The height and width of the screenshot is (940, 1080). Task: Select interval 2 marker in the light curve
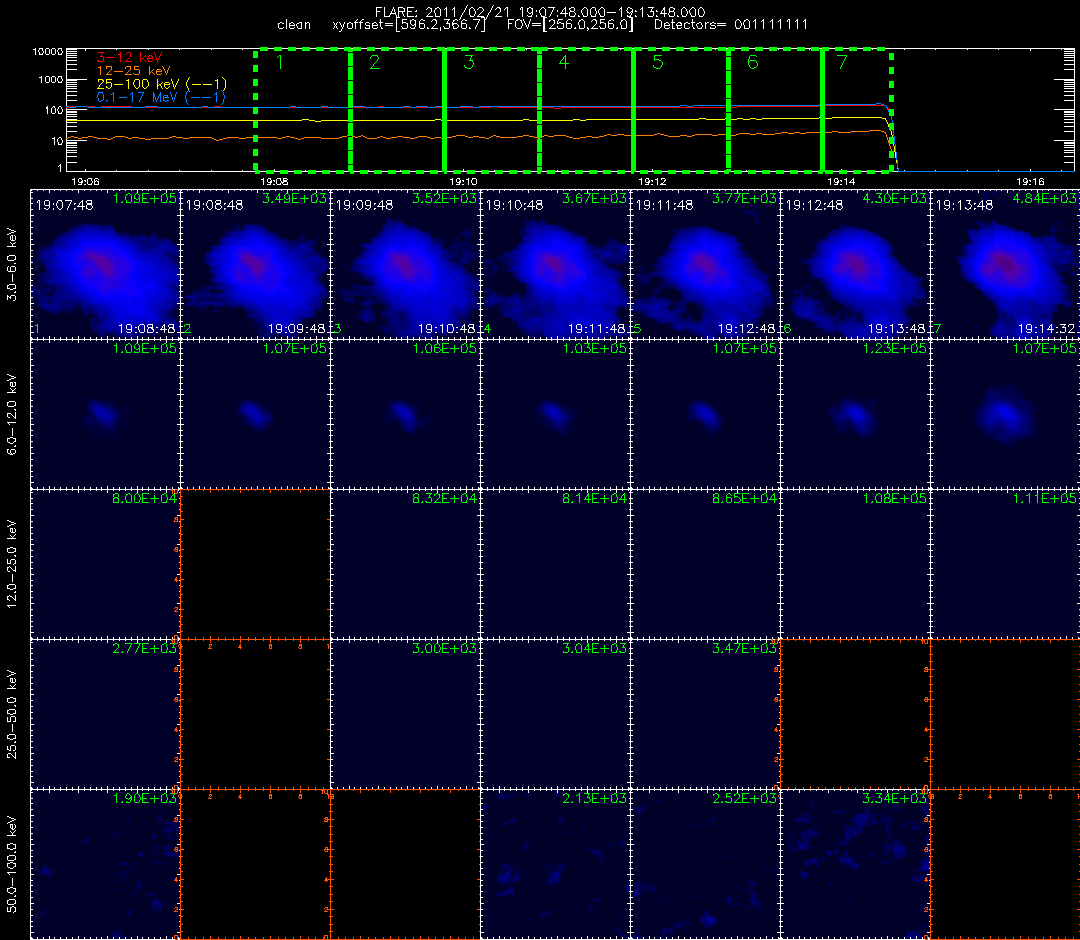coord(375,63)
